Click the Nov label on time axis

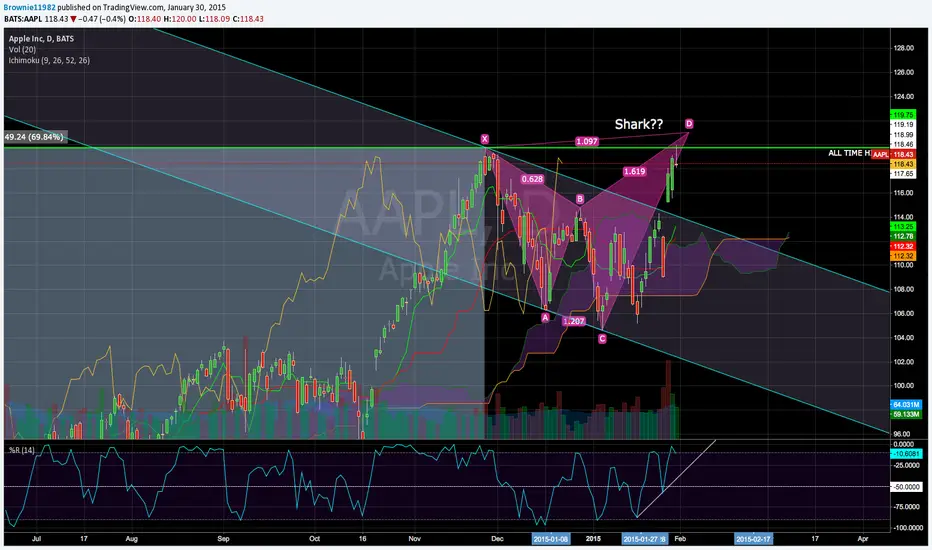415,539
